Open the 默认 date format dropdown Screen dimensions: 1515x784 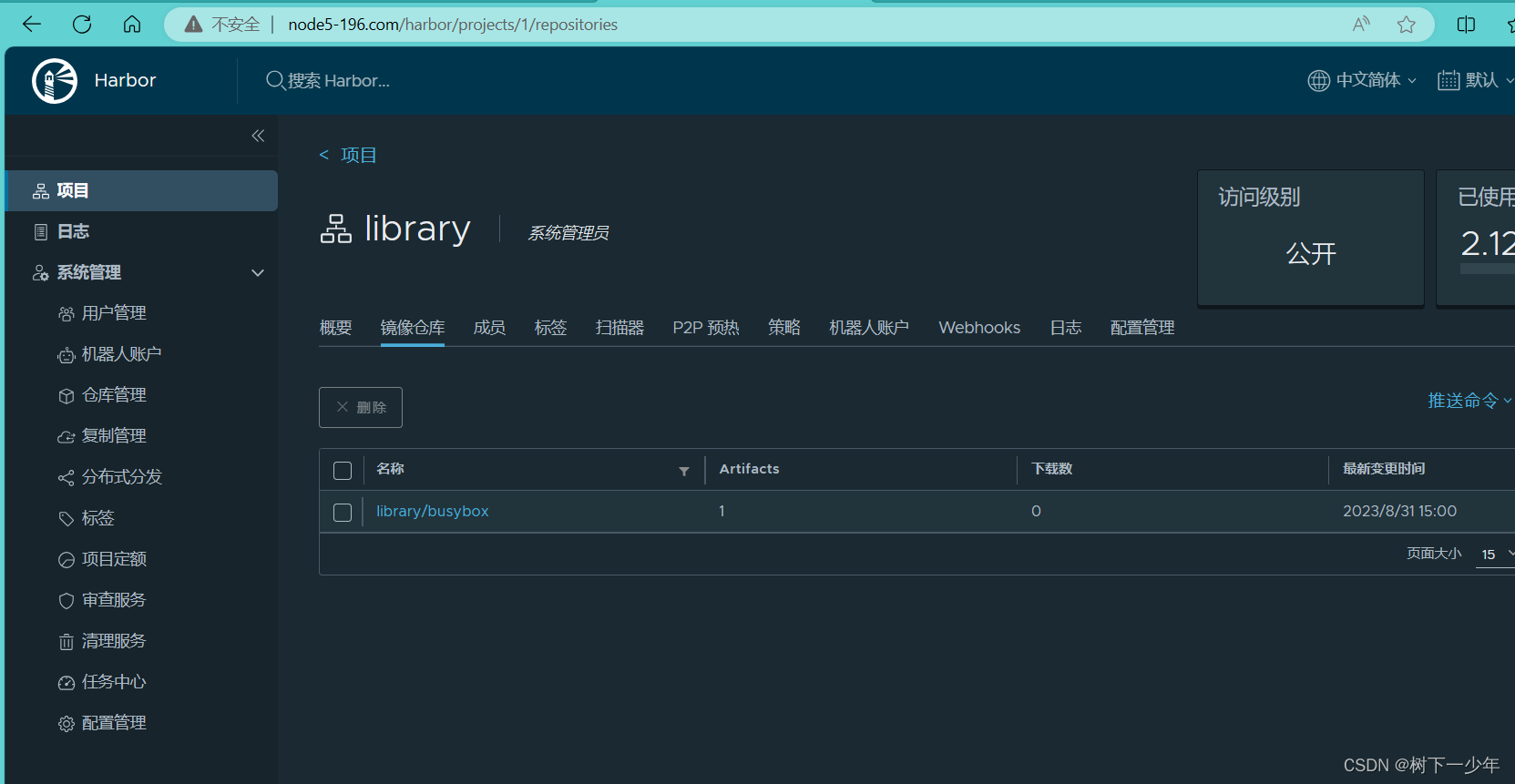(1476, 80)
